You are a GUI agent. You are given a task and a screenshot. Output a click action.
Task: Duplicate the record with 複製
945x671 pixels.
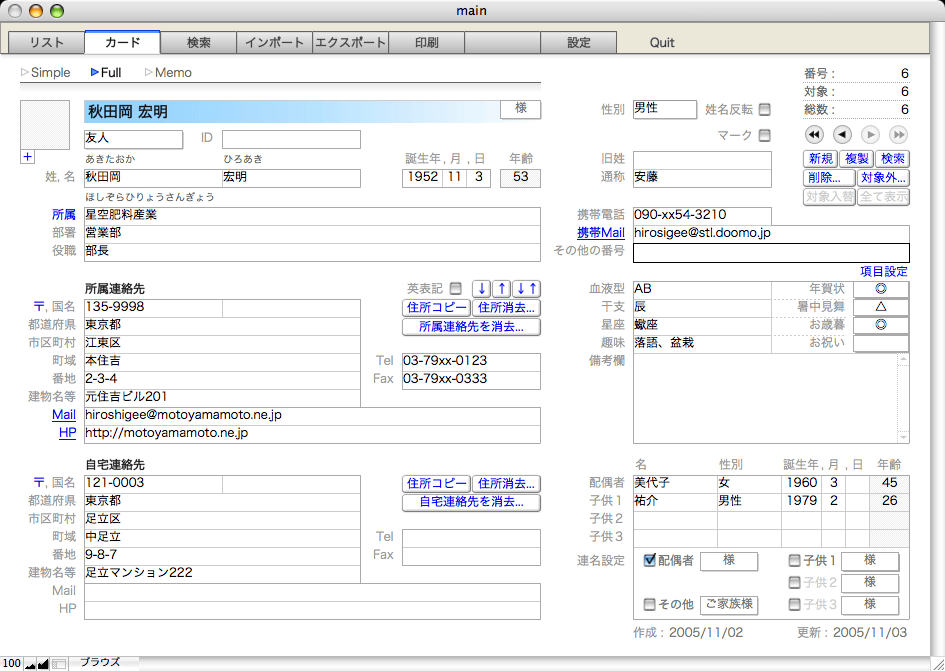point(856,159)
